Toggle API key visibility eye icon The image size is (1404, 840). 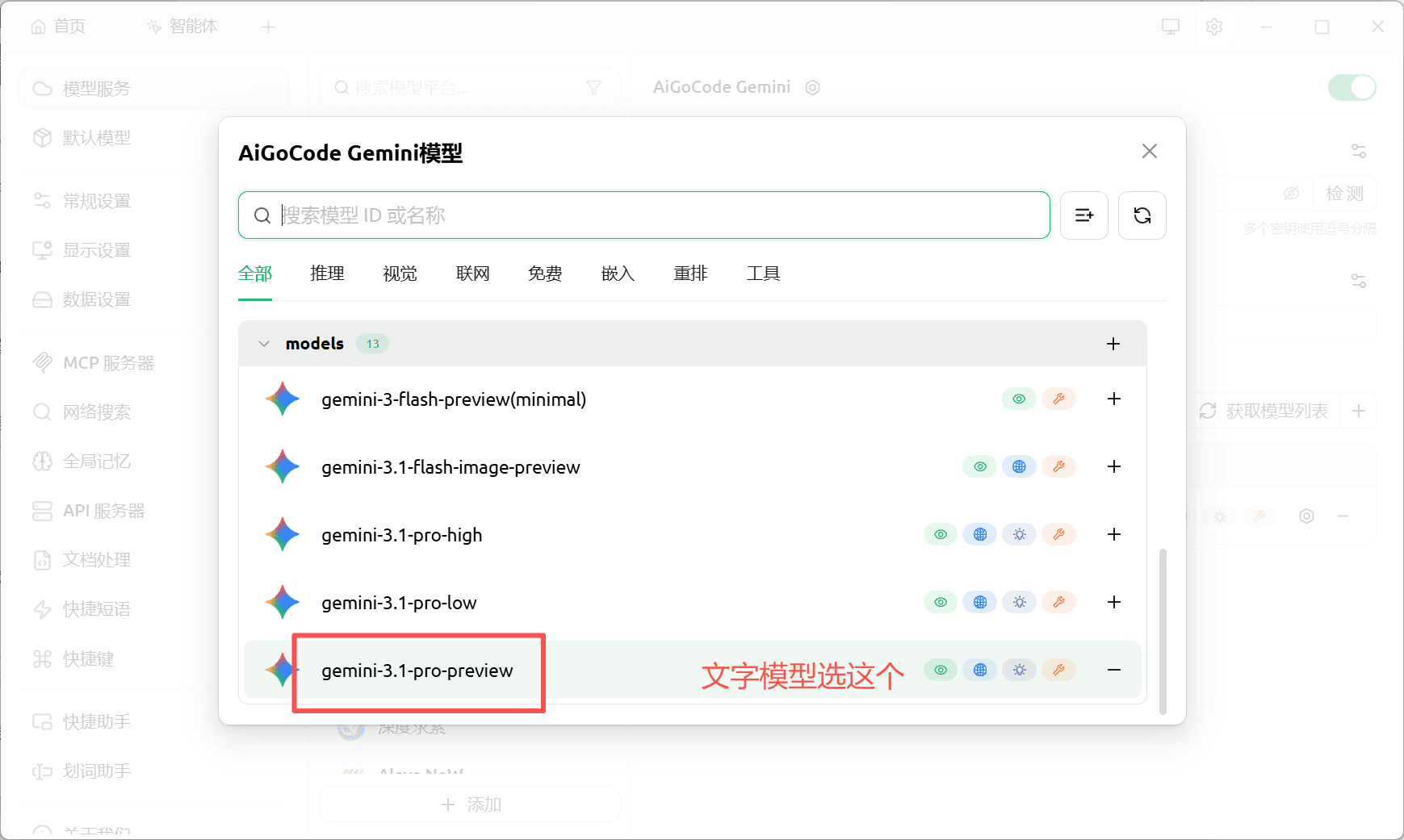click(x=1291, y=194)
